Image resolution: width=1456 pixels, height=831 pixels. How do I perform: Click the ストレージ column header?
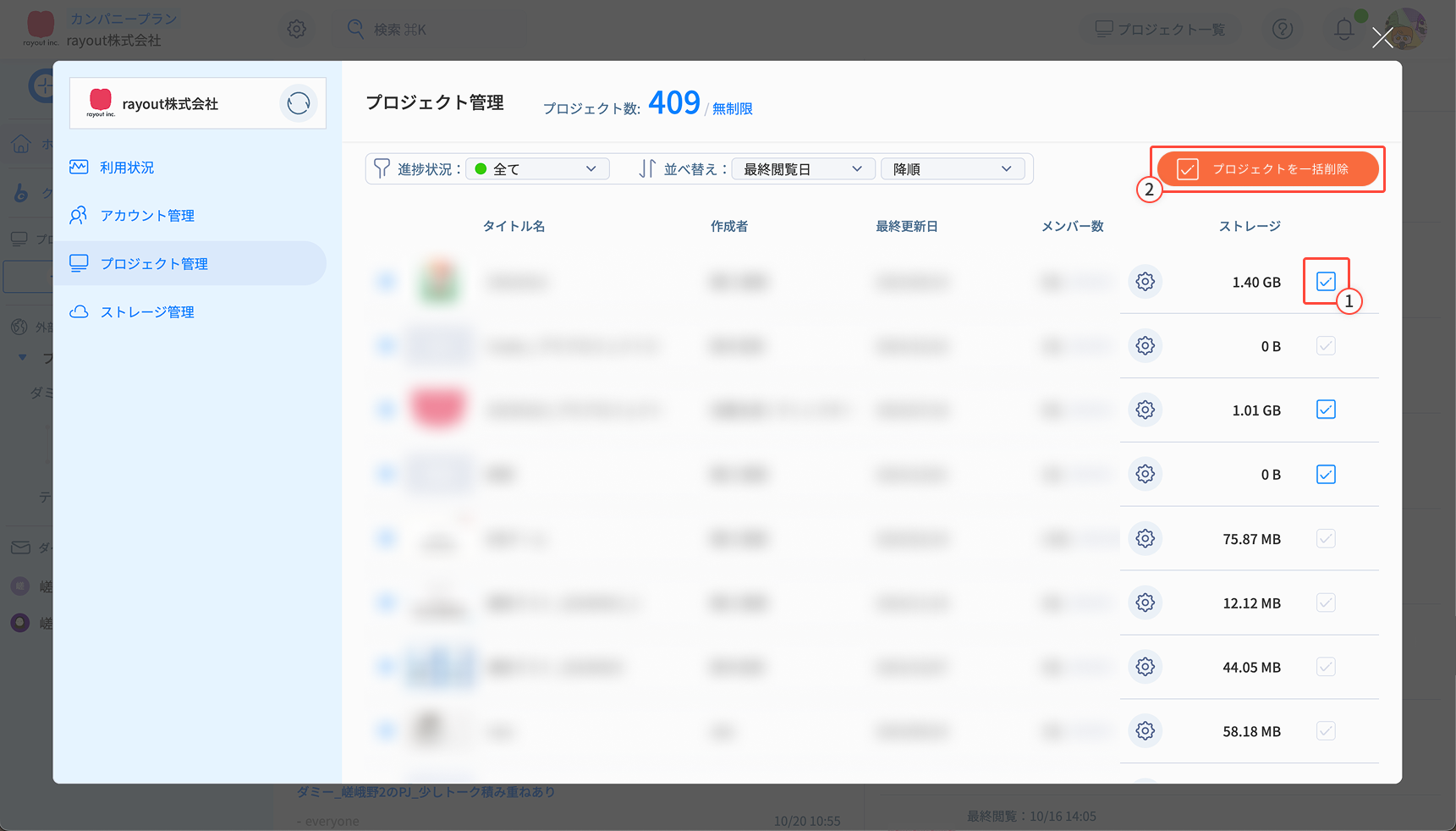click(x=1250, y=226)
